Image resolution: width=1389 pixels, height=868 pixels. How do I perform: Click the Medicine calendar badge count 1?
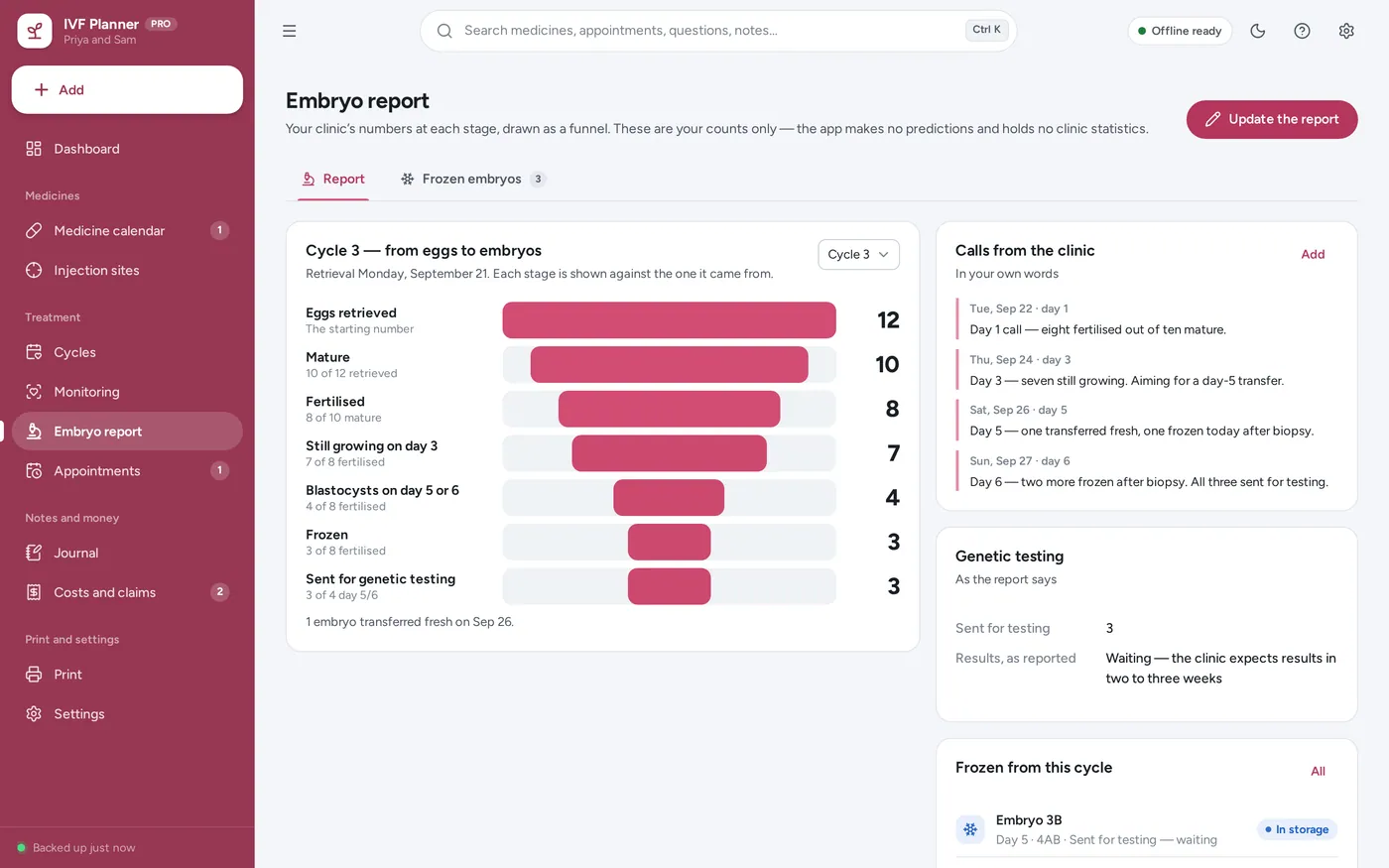(x=220, y=230)
